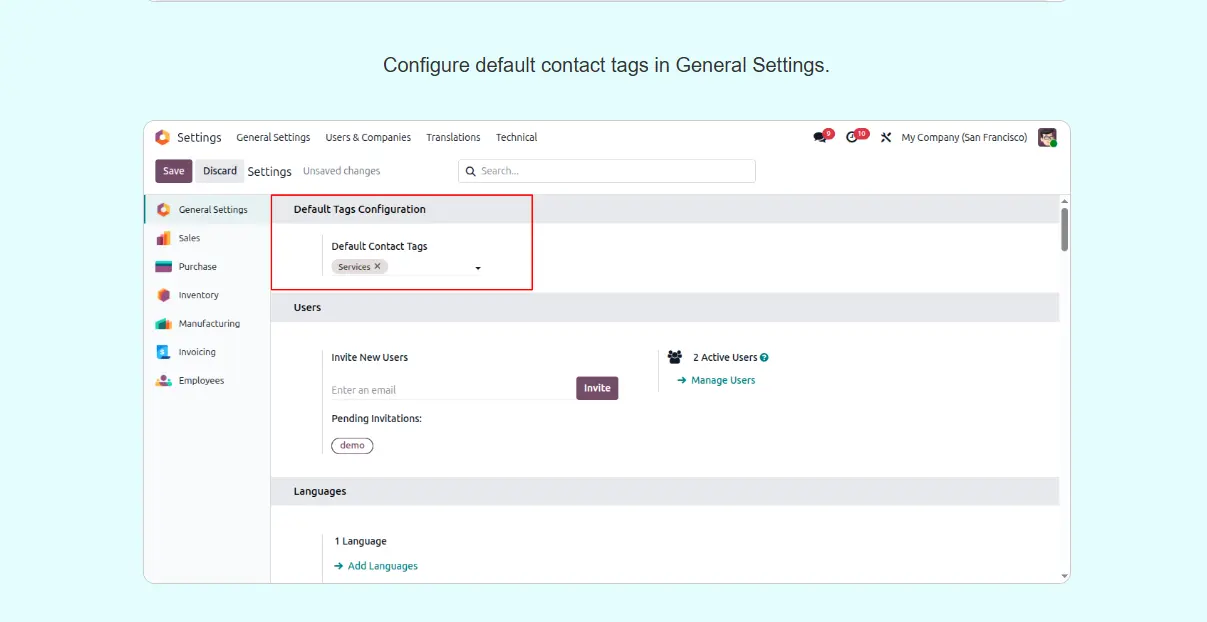The height and width of the screenshot is (622, 1207).
Task: Click the Odoo Settings app logo
Action: (162, 137)
